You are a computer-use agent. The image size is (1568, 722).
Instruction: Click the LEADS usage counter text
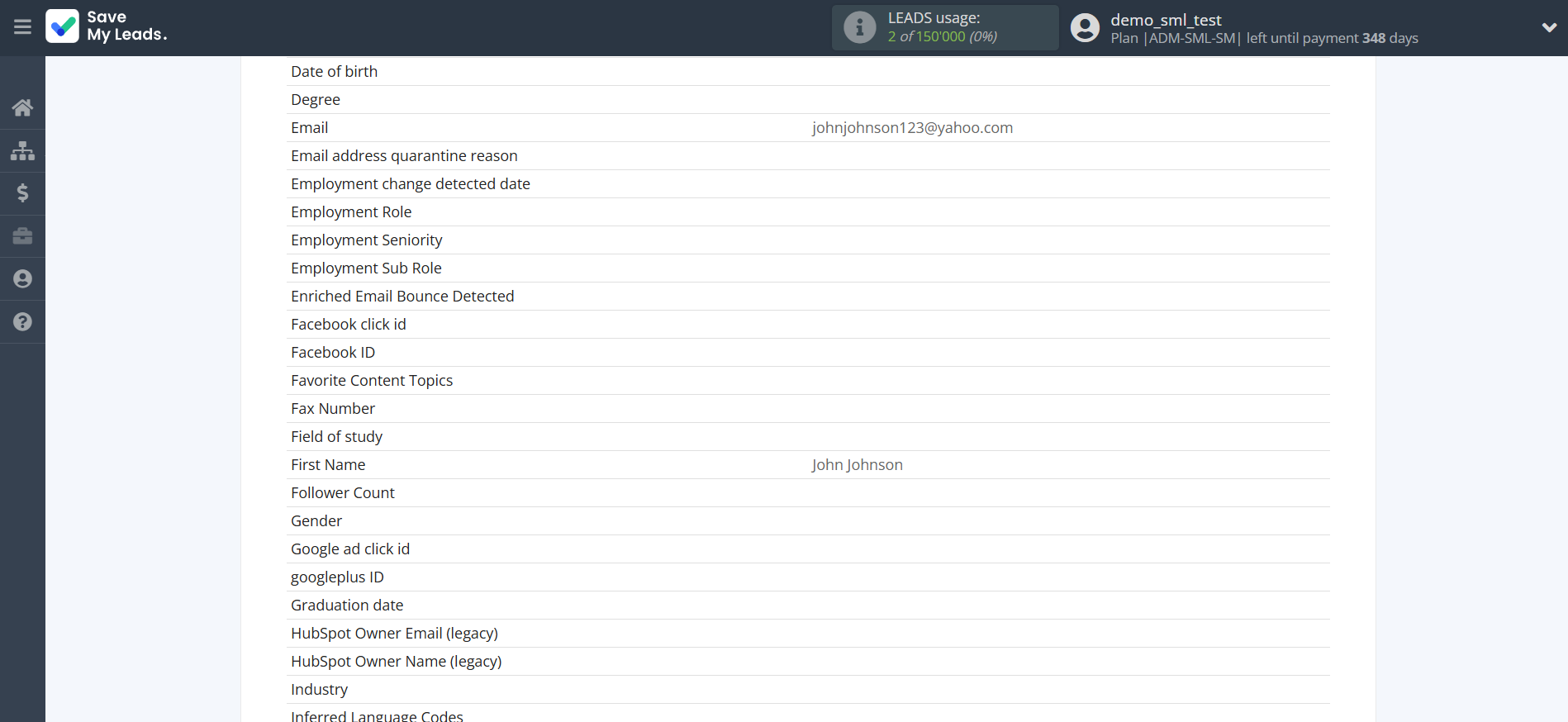[942, 36]
